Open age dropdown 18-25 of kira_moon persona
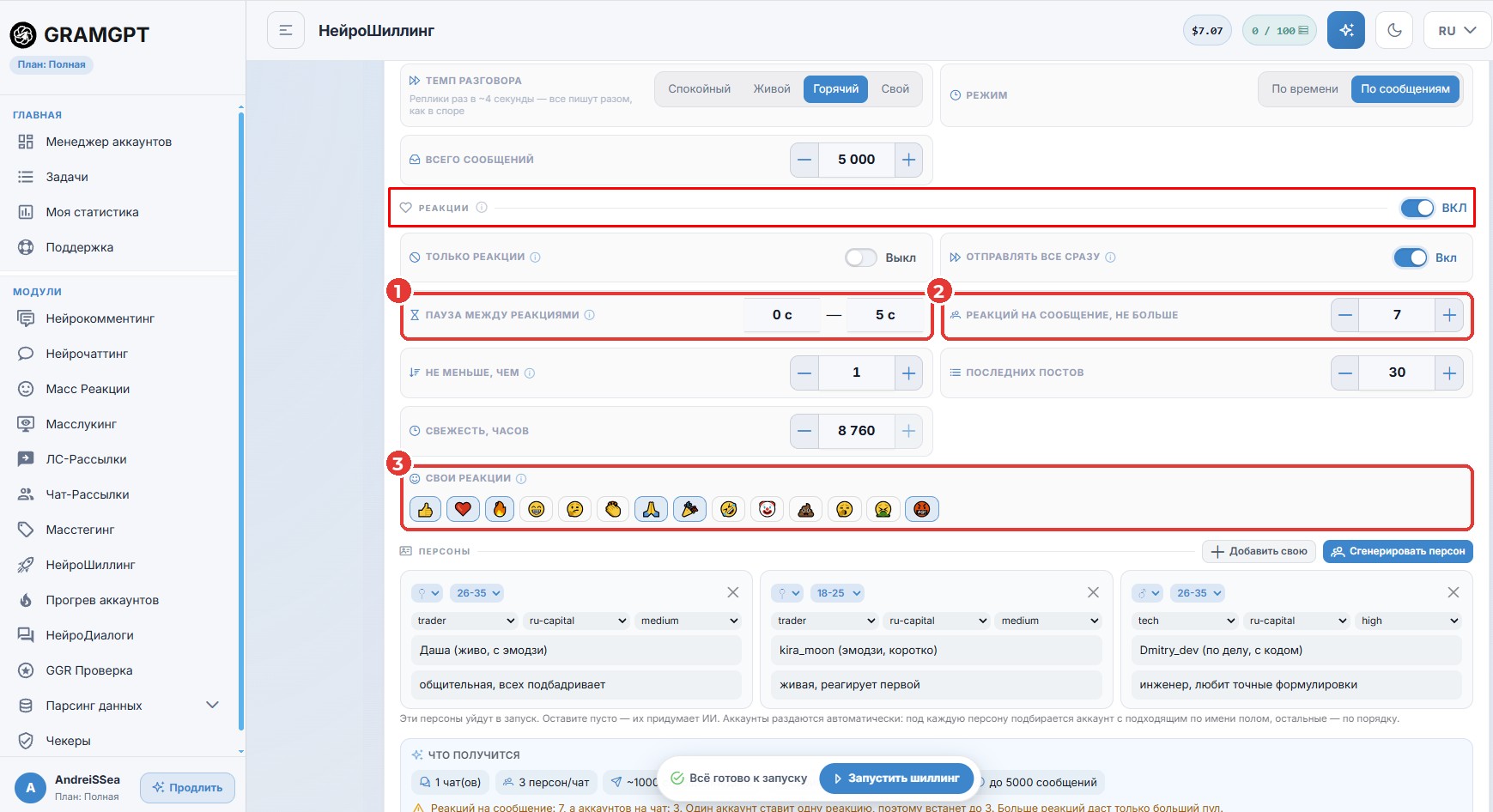Screen dimensions: 1493x812 (836, 593)
